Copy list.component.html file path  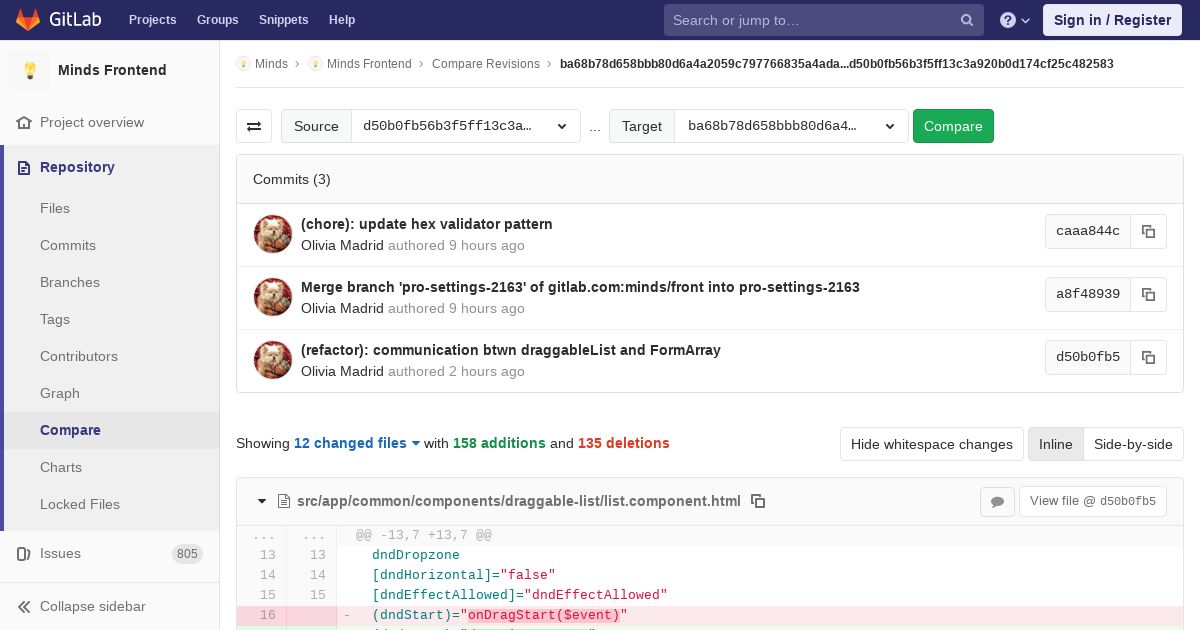coord(758,501)
